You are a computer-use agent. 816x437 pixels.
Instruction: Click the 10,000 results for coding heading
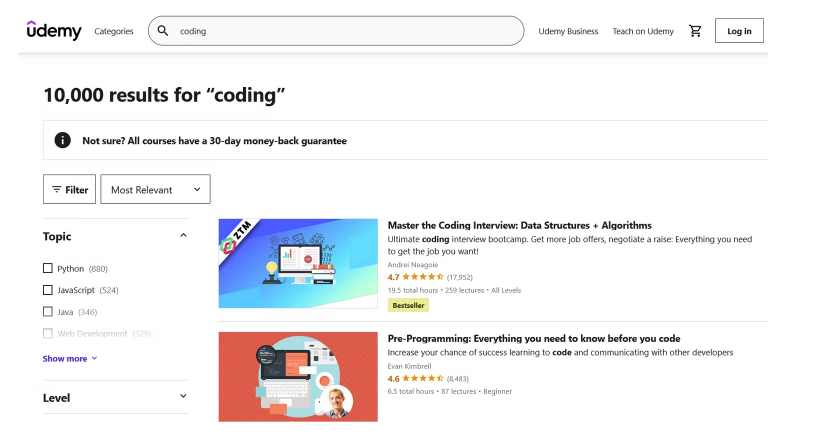164,95
